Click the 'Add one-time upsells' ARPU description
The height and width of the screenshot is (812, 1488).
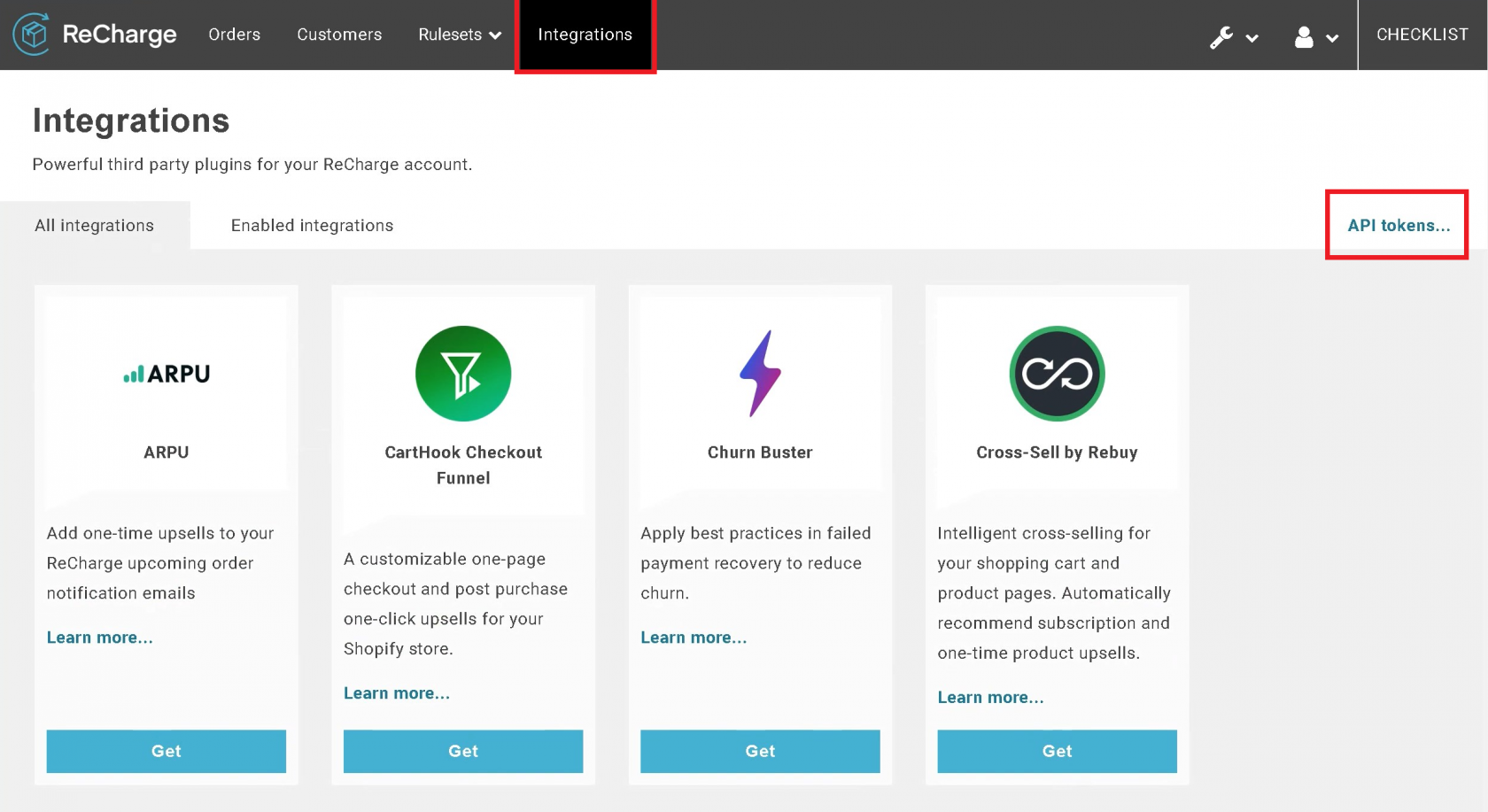pos(160,563)
